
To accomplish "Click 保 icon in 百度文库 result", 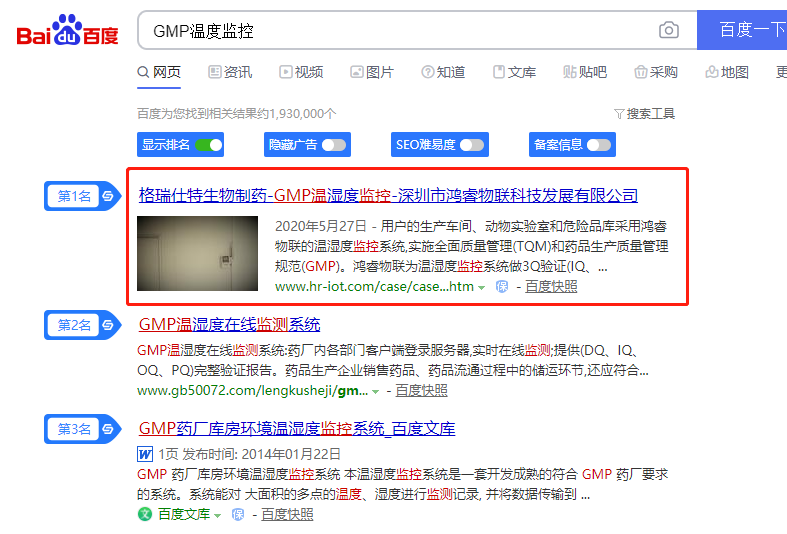I will [238, 514].
